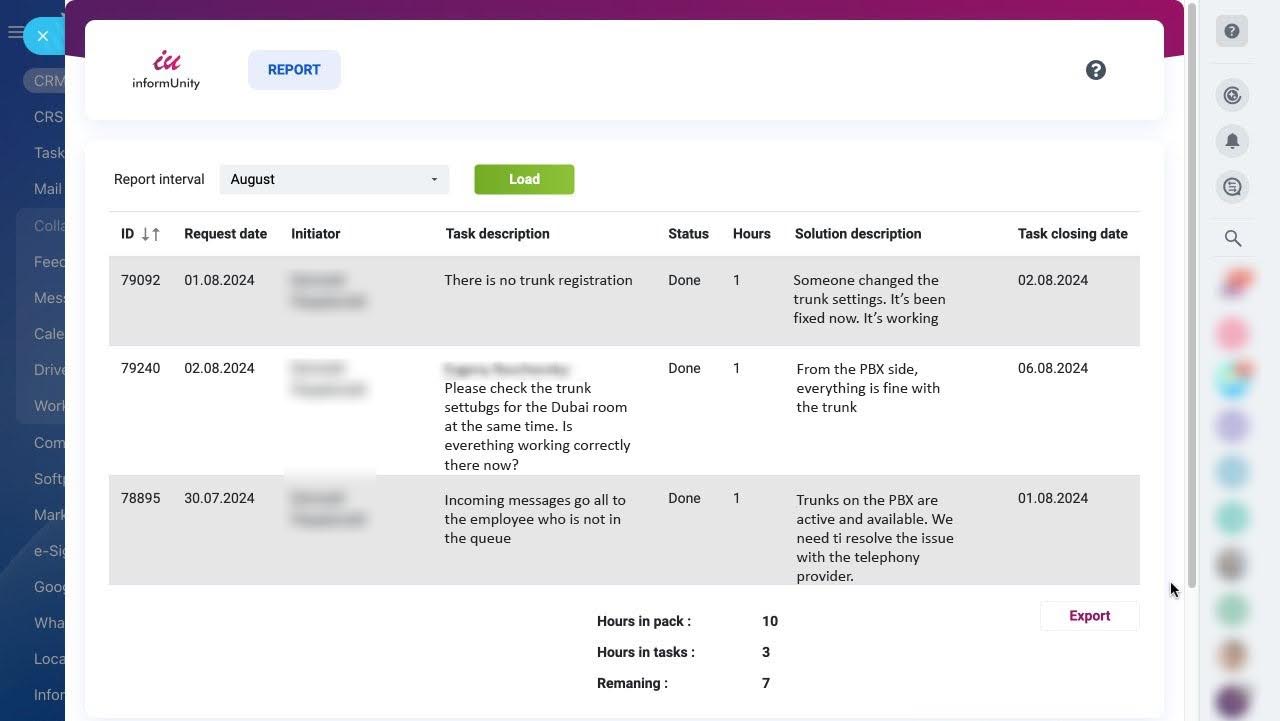Image resolution: width=1280 pixels, height=721 pixels.
Task: Expand navigation with the hamburger menu icon
Action: (x=15, y=33)
